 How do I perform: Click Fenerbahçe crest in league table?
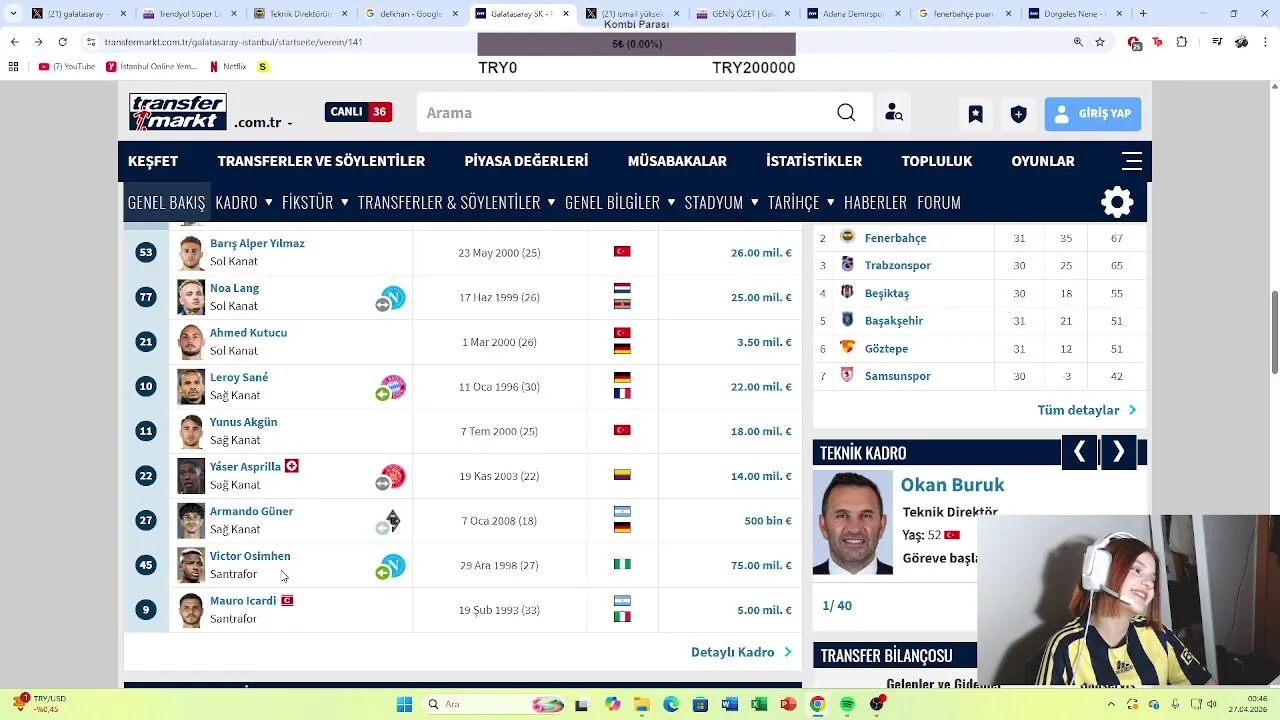click(x=848, y=238)
